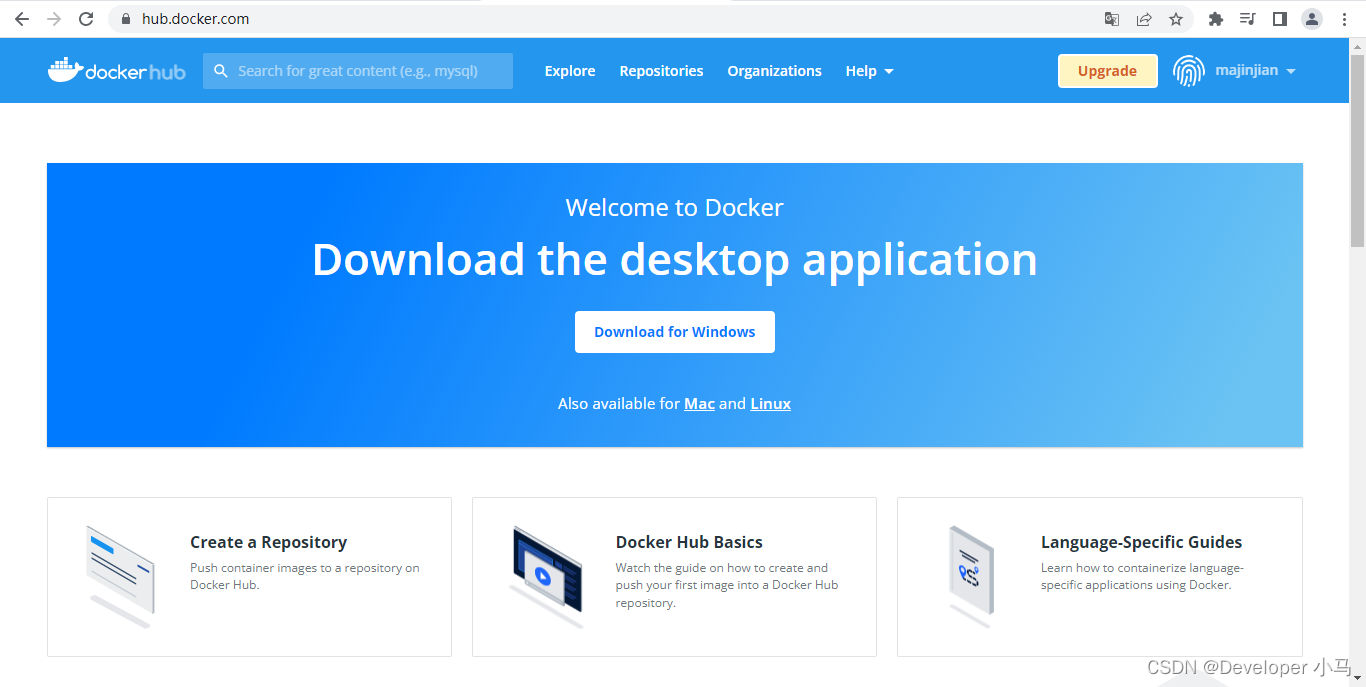
Task: Click the fingerprint user avatar
Action: (1188, 71)
